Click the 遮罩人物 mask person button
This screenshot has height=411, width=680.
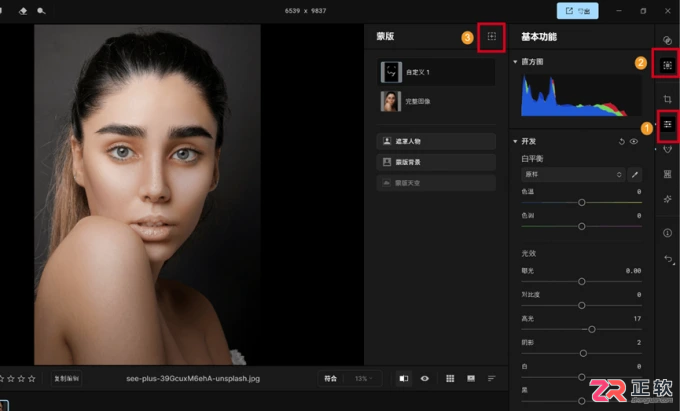tap(436, 141)
